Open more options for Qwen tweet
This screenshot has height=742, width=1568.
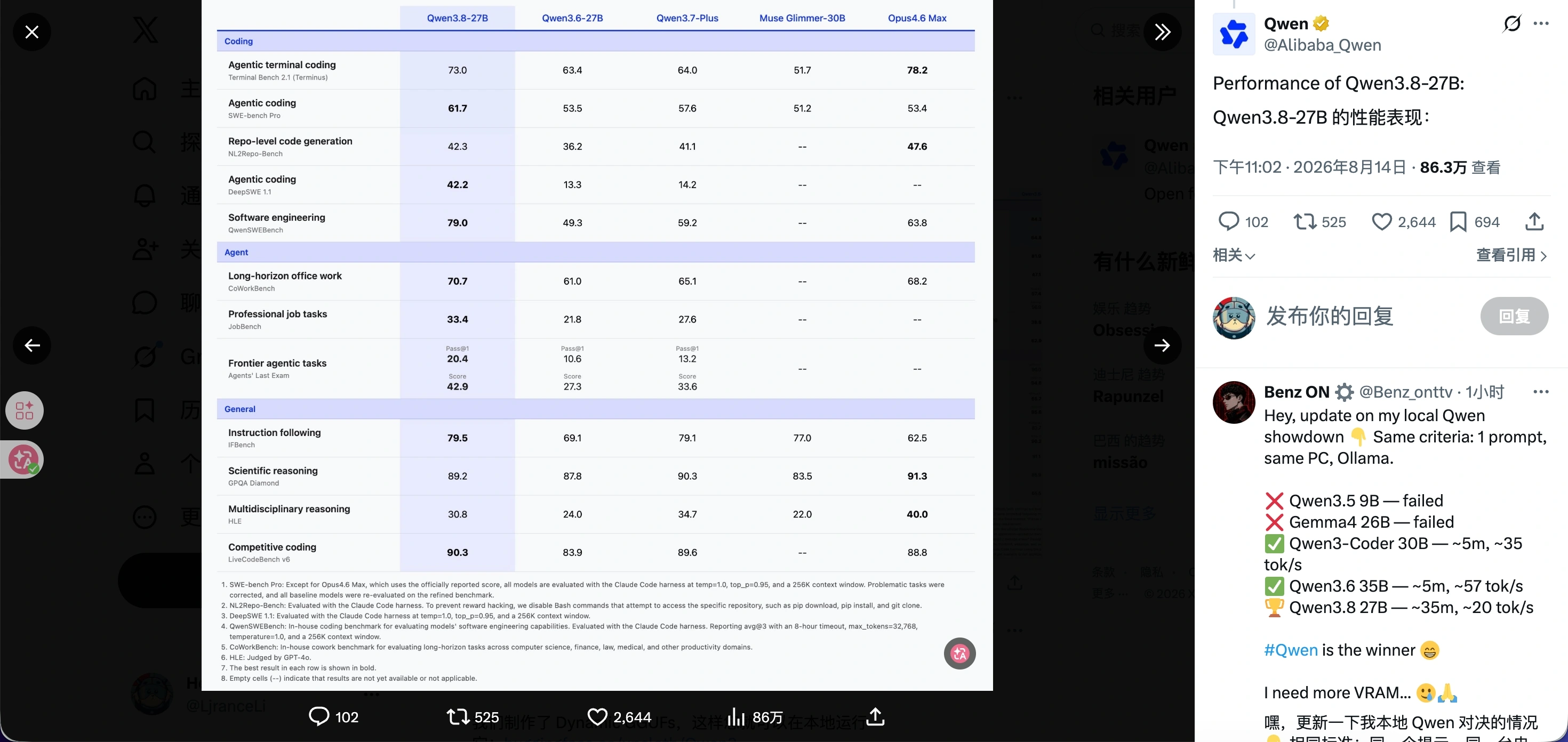coord(1541,23)
